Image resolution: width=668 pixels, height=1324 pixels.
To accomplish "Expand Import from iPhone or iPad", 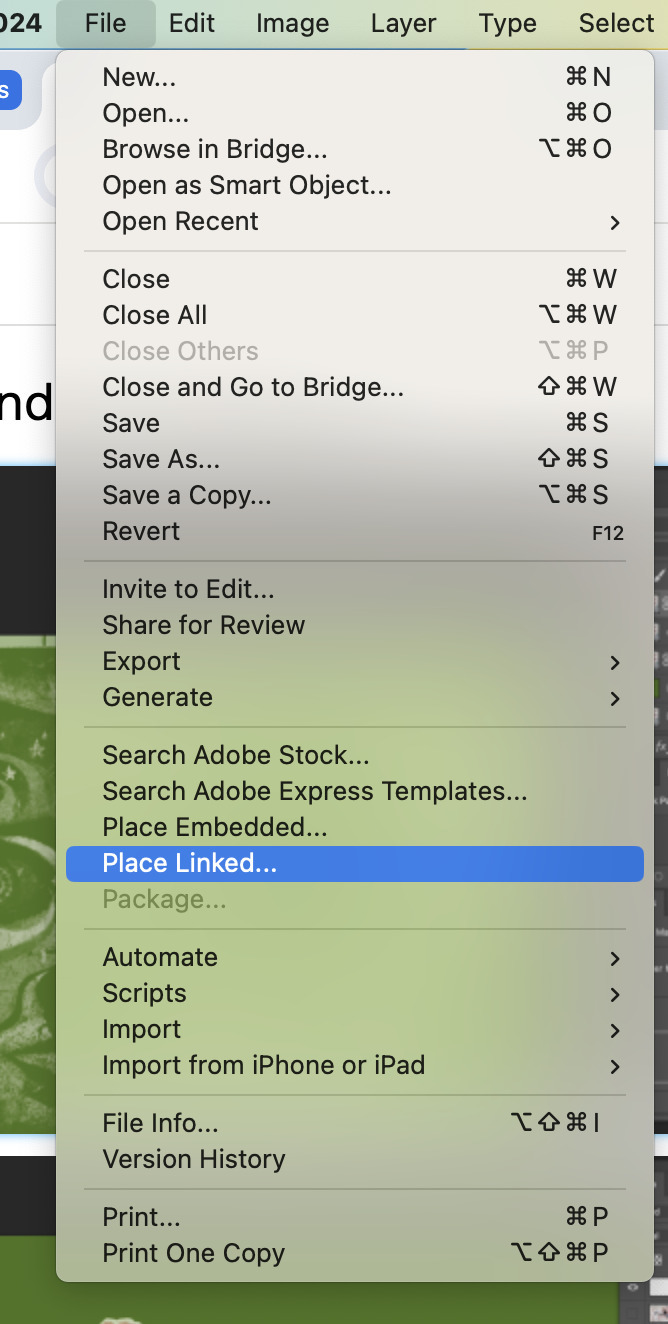I will point(355,1065).
